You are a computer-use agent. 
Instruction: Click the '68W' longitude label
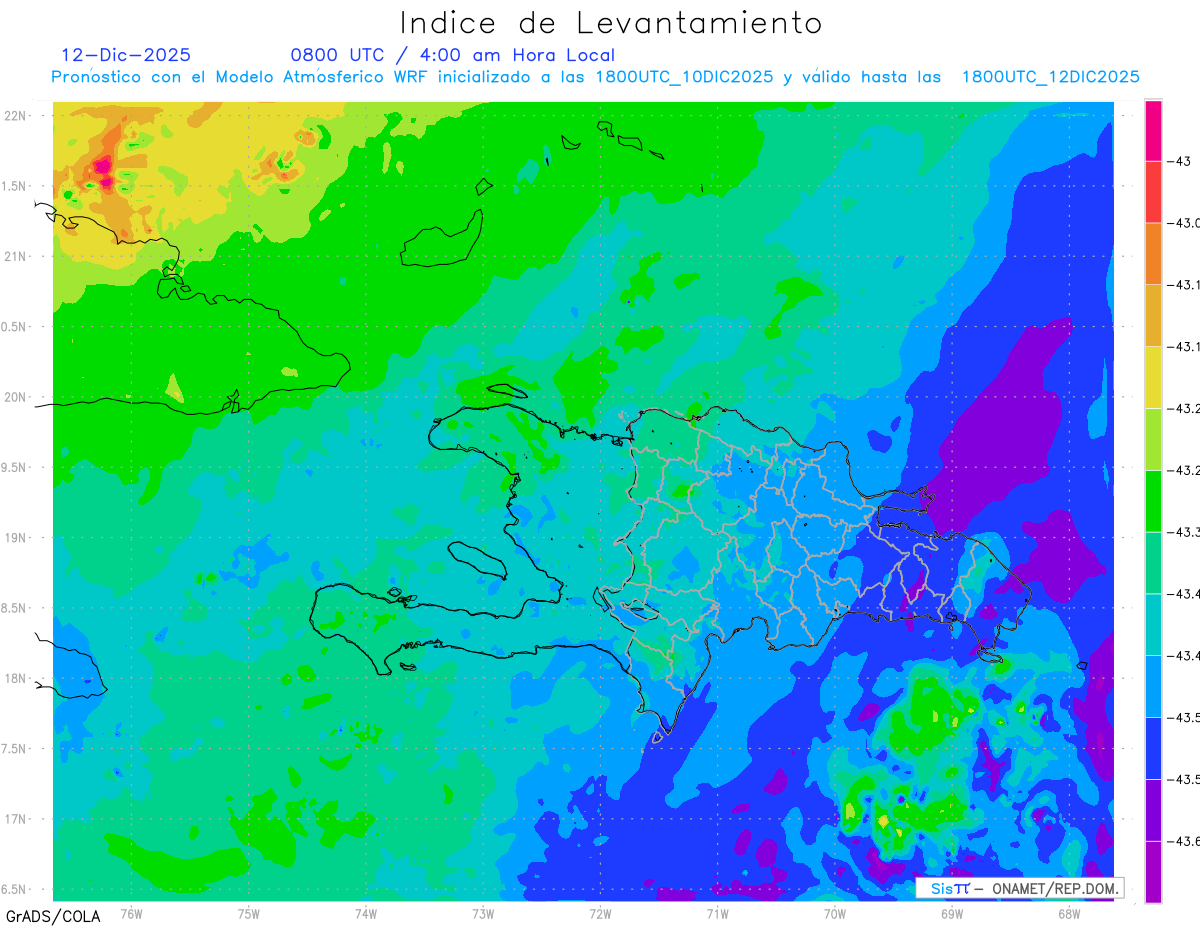pos(1069,913)
